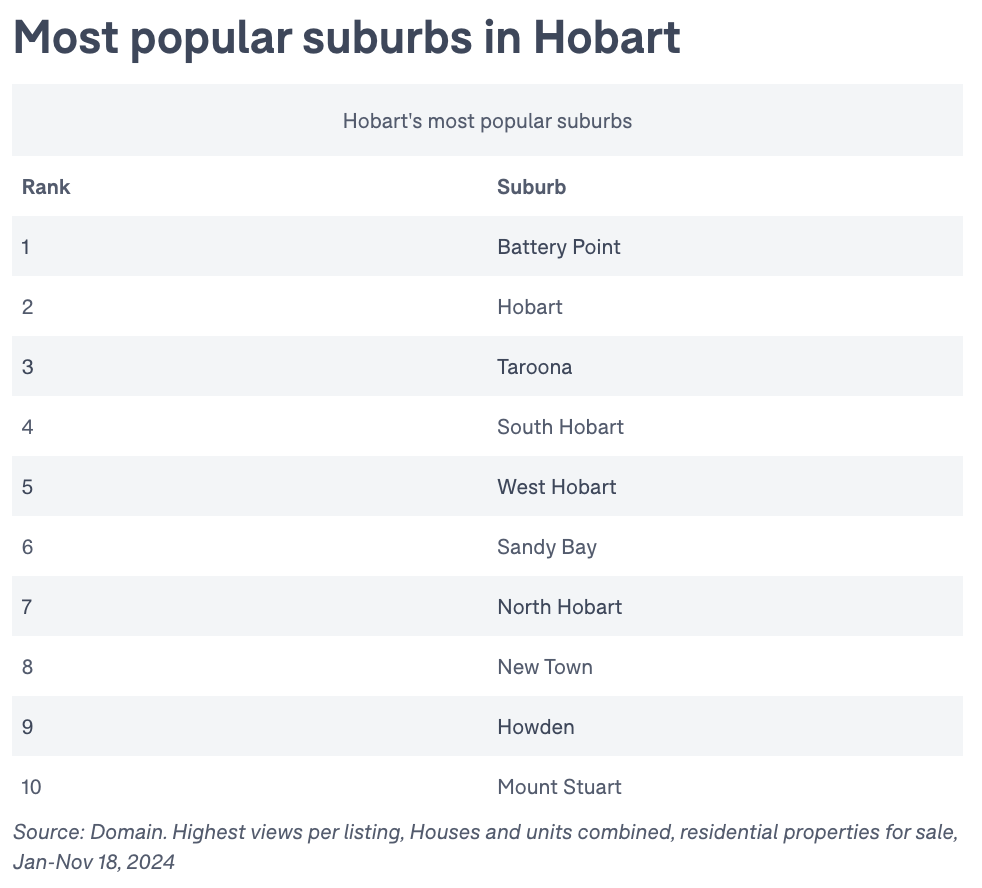The height and width of the screenshot is (888, 982).
Task: Click the "Most popular suburbs in Hobart" heading
Action: point(346,38)
